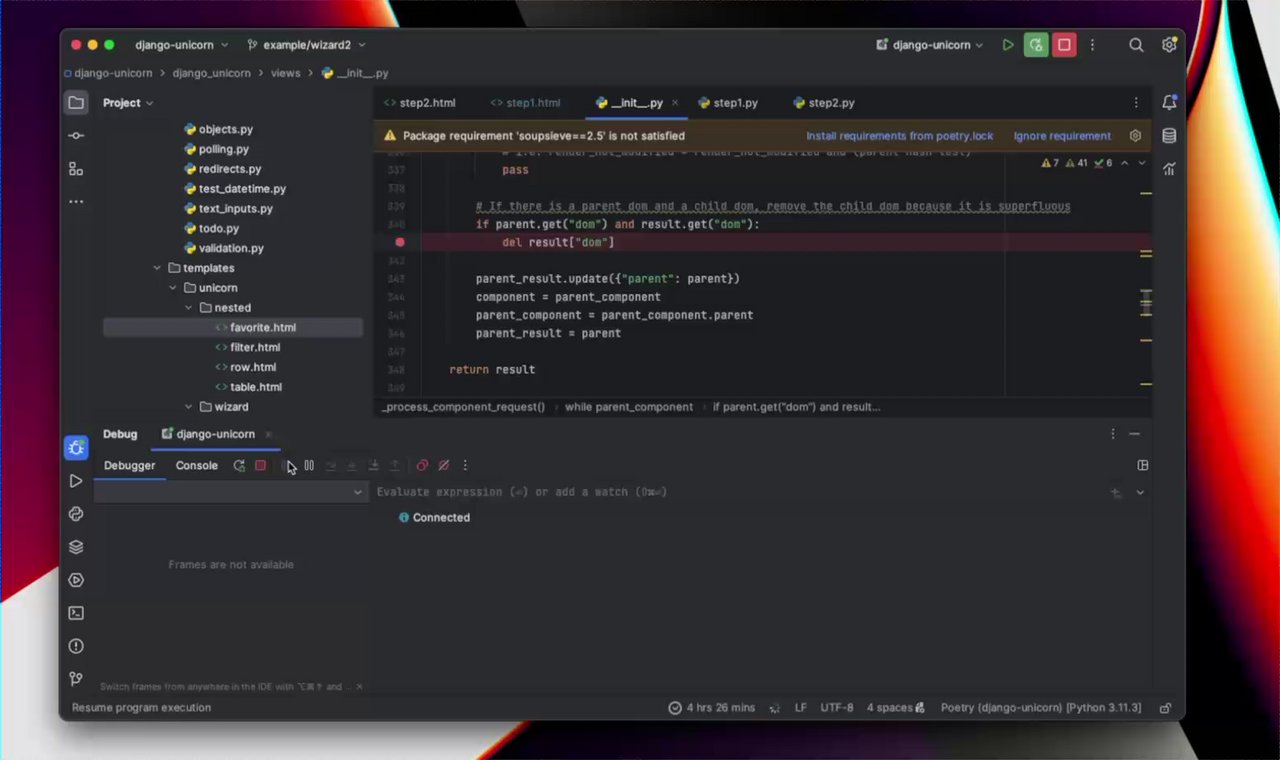Open the Services layers tool window
1280x760 pixels.
pos(76,547)
